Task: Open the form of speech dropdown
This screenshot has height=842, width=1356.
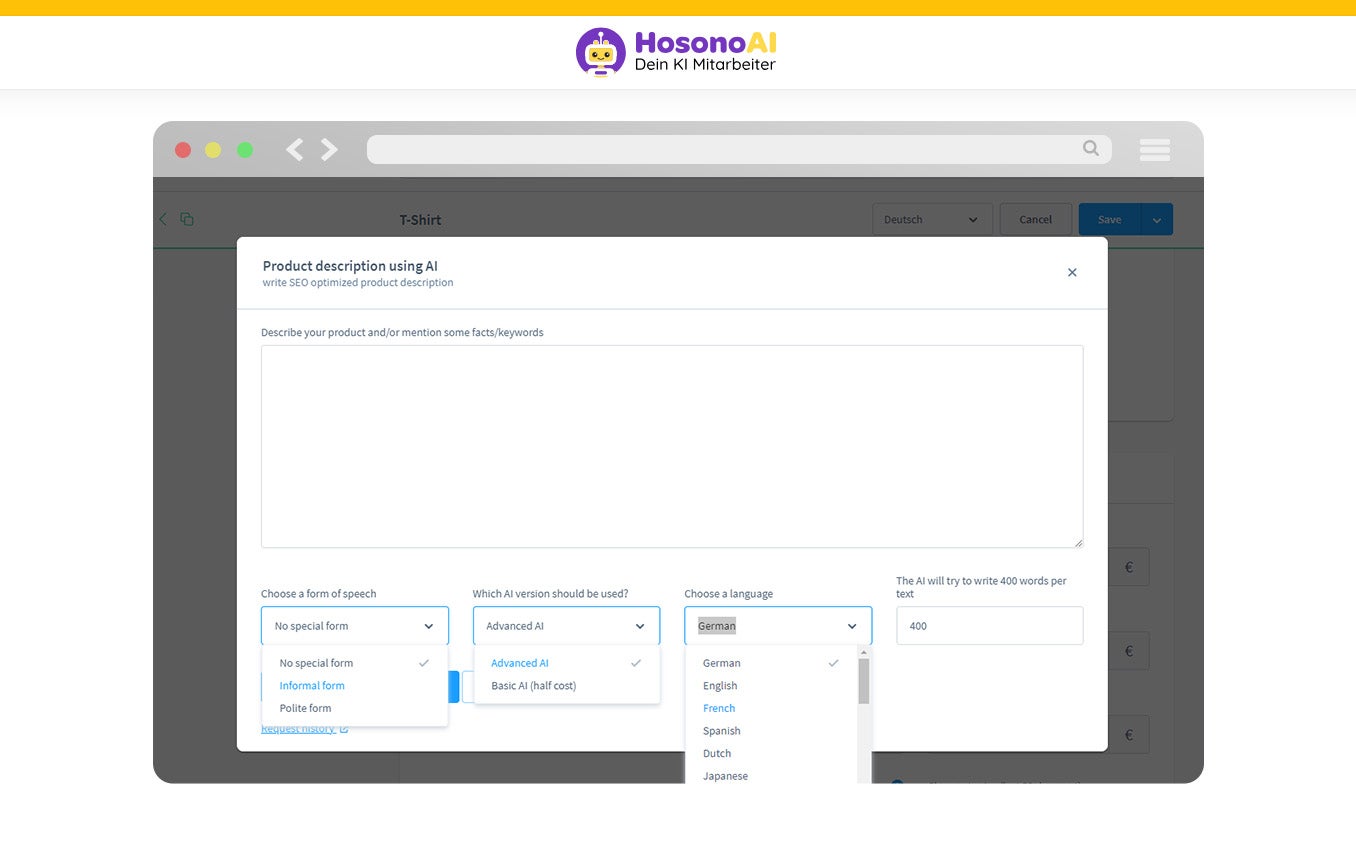Action: point(355,626)
